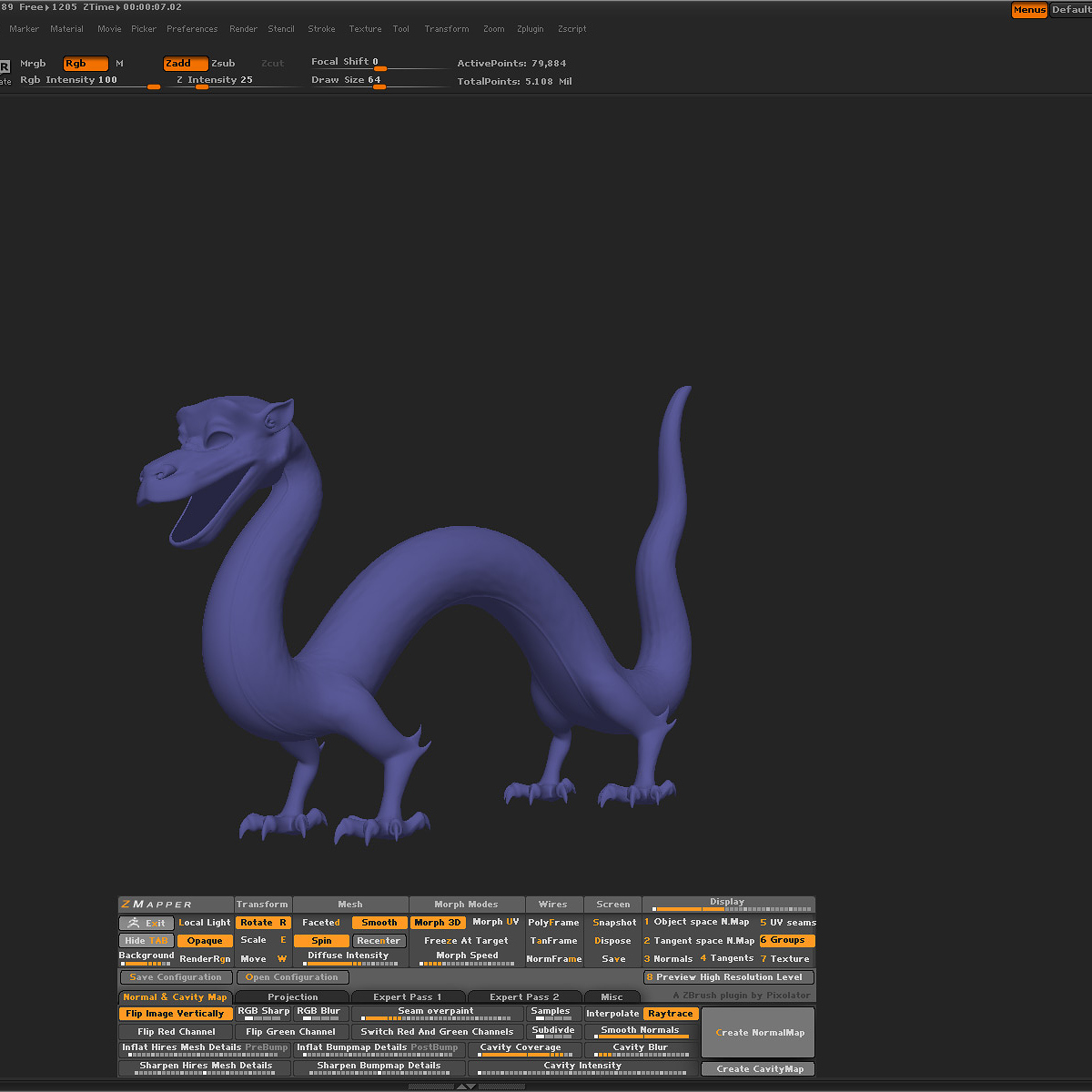The image size is (1092, 1092).
Task: Click the Hide TAB button
Action: click(146, 941)
